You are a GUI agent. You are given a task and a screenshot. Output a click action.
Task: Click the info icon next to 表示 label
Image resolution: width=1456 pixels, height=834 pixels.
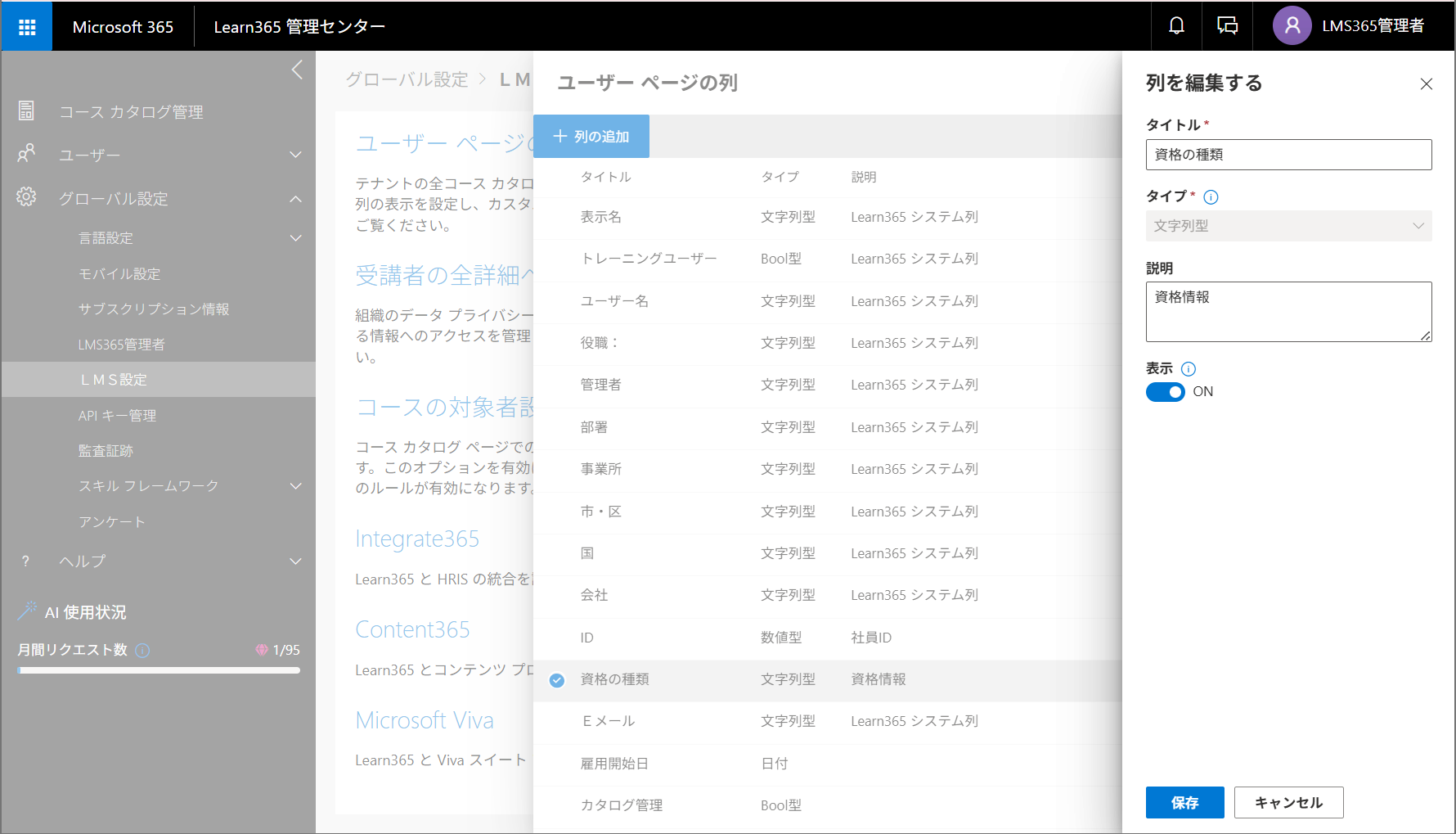pyautogui.click(x=1189, y=369)
